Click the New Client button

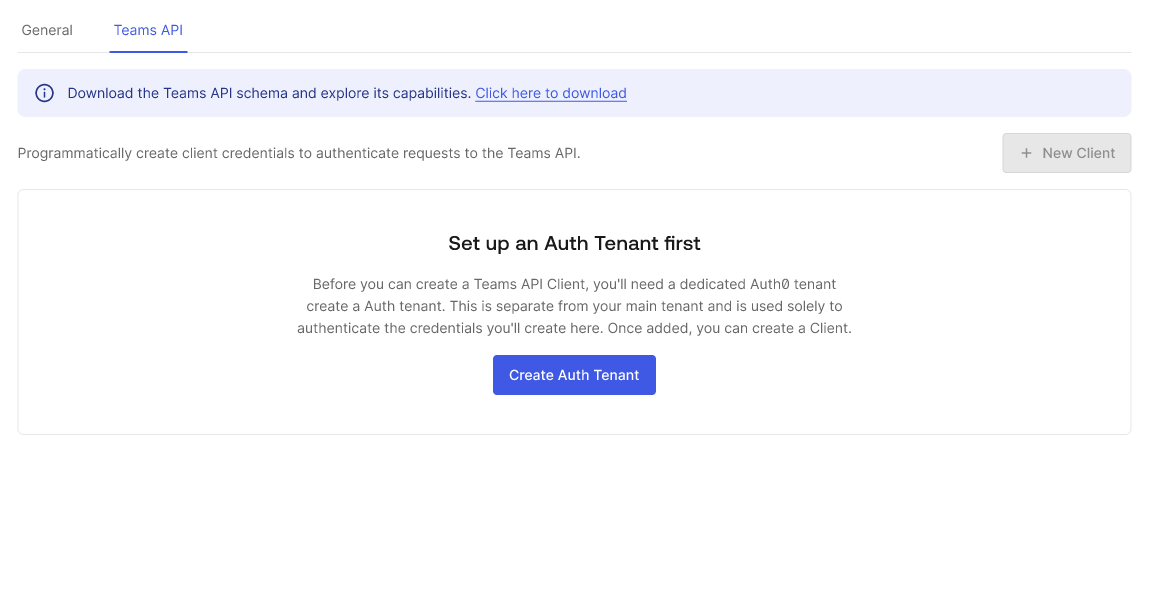[x=1067, y=153]
